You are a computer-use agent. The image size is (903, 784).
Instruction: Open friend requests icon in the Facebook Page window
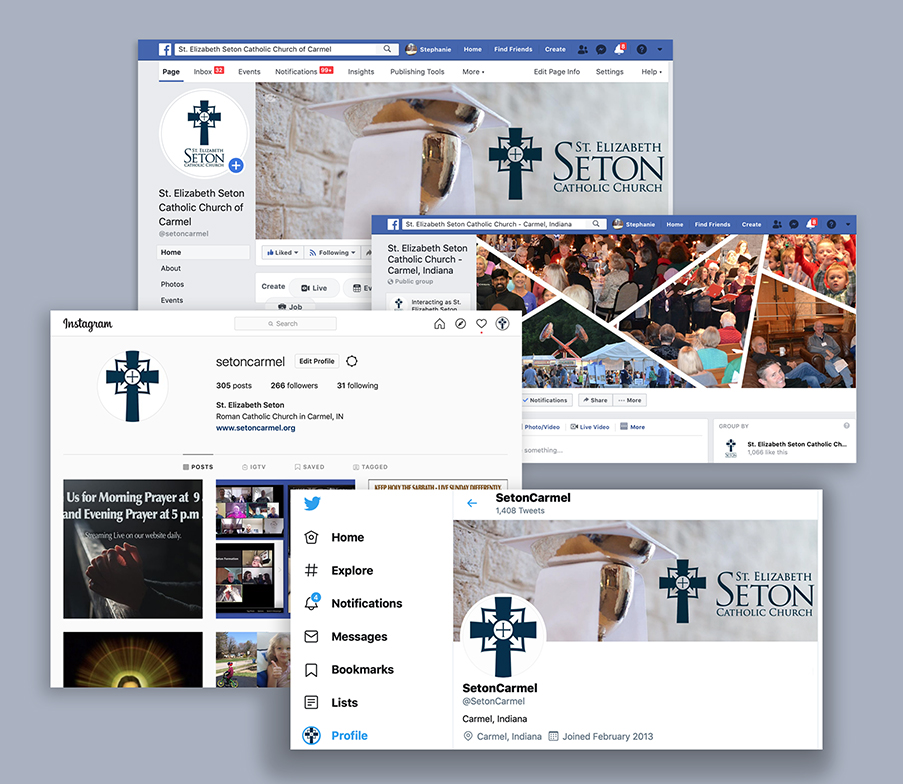pyautogui.click(x=583, y=50)
